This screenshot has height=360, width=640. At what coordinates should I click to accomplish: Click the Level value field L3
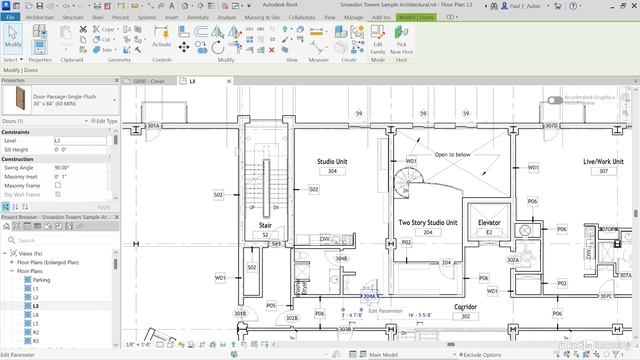[80, 140]
